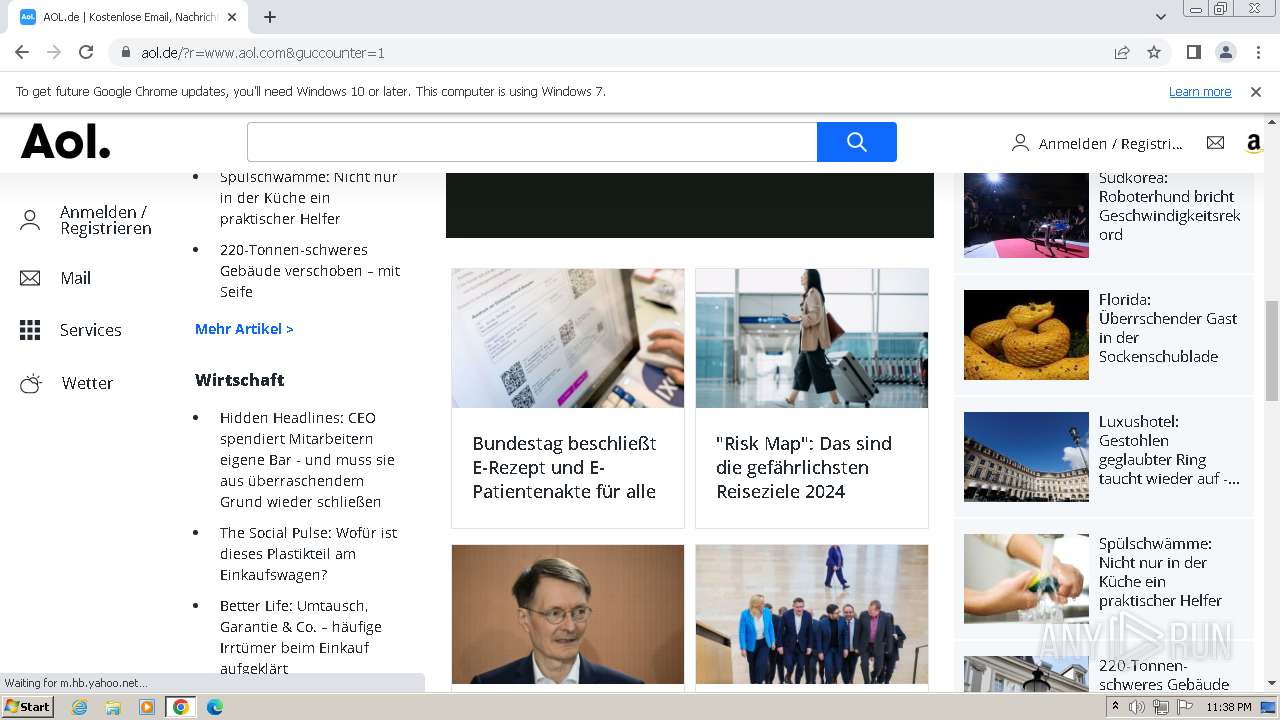Open Windows Explorer folder in taskbar
Screen dimensions: 1280x720
tap(113, 707)
